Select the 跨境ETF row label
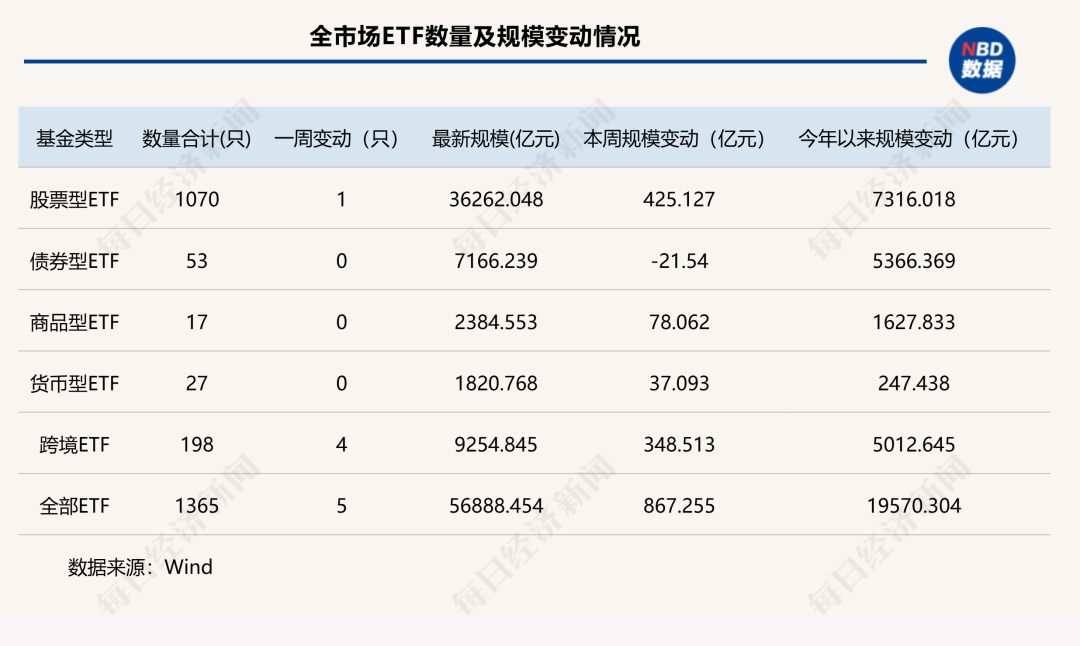 75,445
